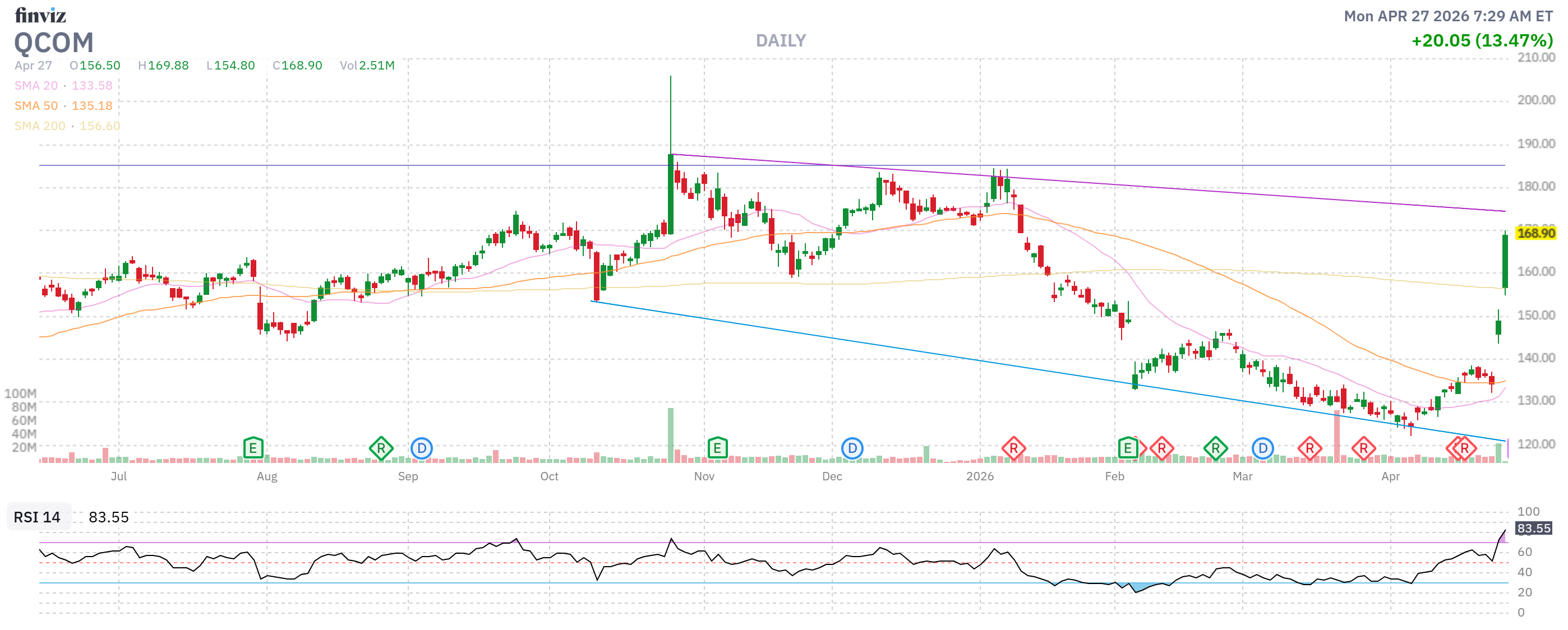This screenshot has width=1568, height=630.
Task: Click the RSI 14 indicator label
Action: pos(36,517)
